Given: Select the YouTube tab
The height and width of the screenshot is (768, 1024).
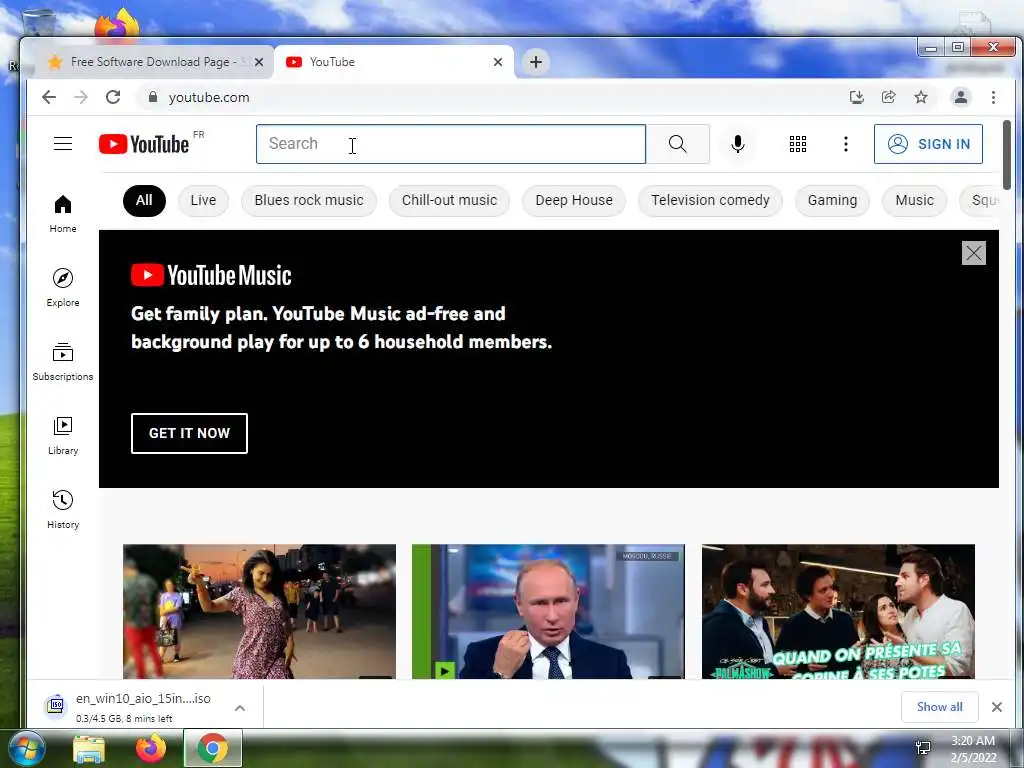Looking at the screenshot, I should (394, 62).
